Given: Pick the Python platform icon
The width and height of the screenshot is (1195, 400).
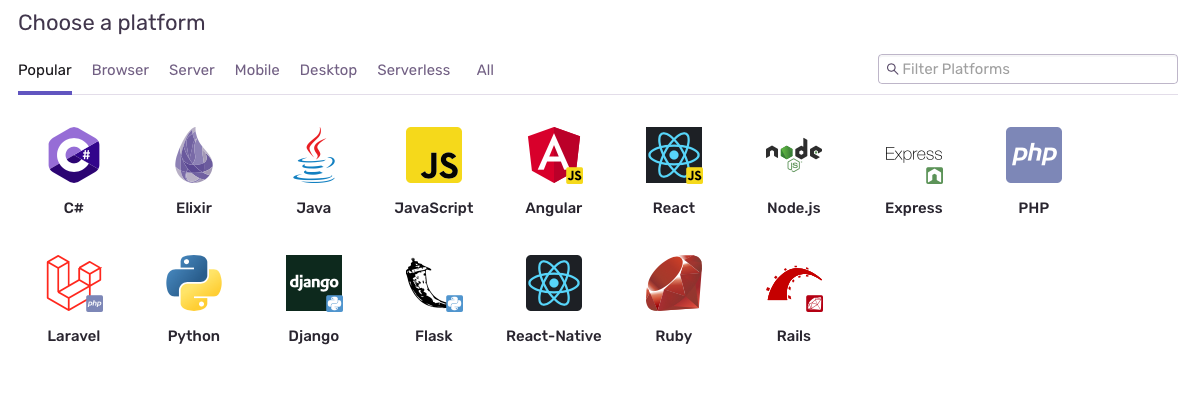Looking at the screenshot, I should pos(194,283).
